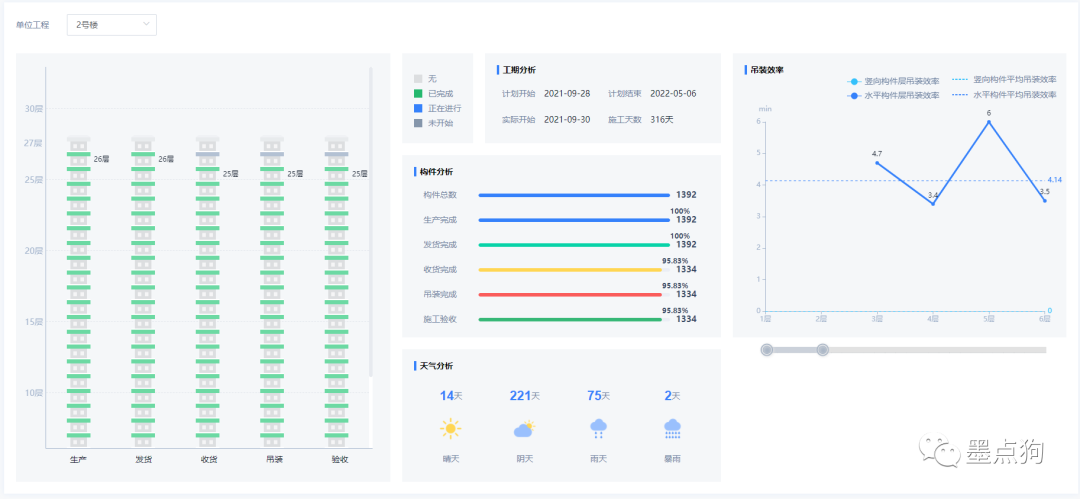
Task: Click the 正在进行 blue legend swatch
Action: tap(418, 108)
